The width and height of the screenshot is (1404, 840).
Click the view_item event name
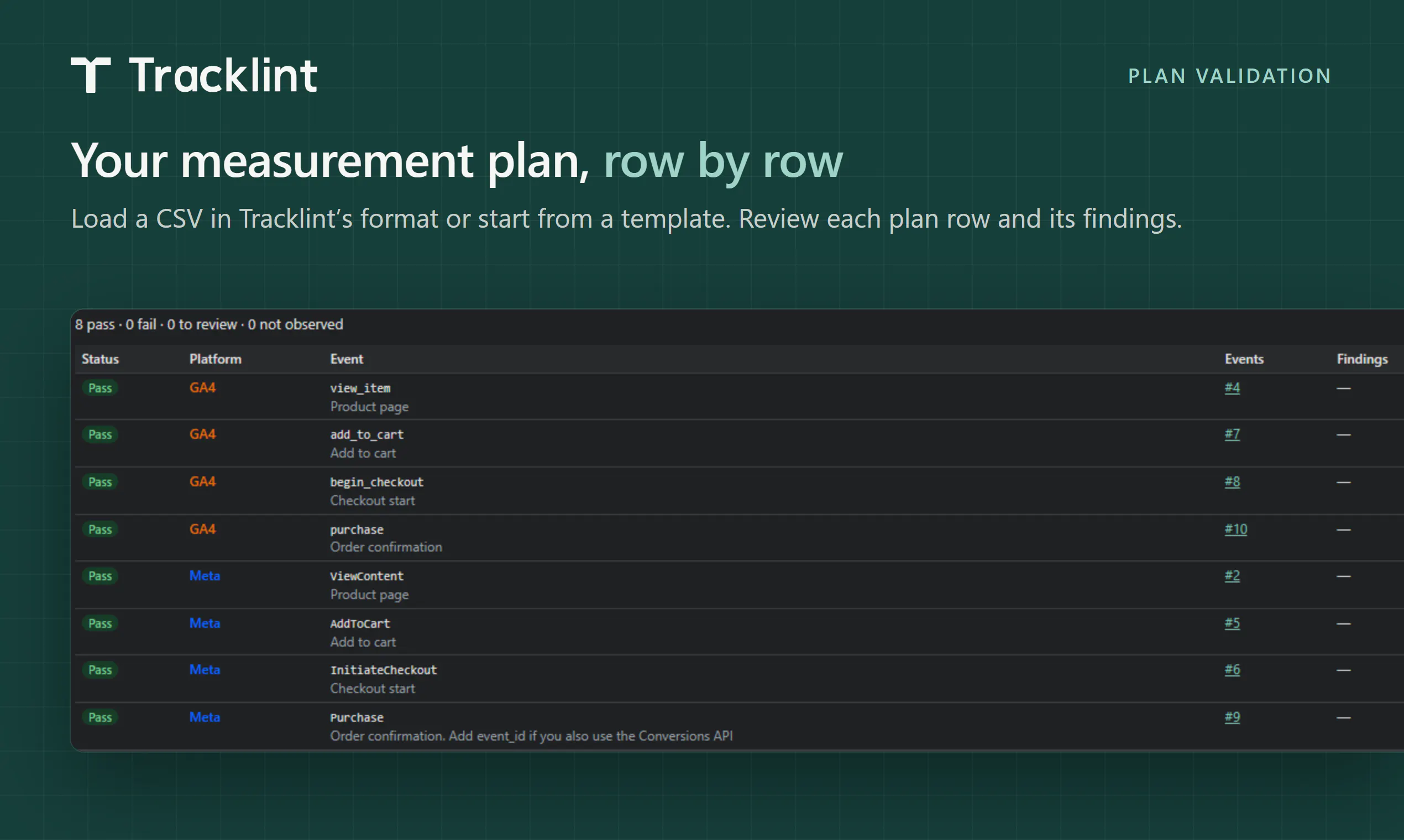pos(360,389)
